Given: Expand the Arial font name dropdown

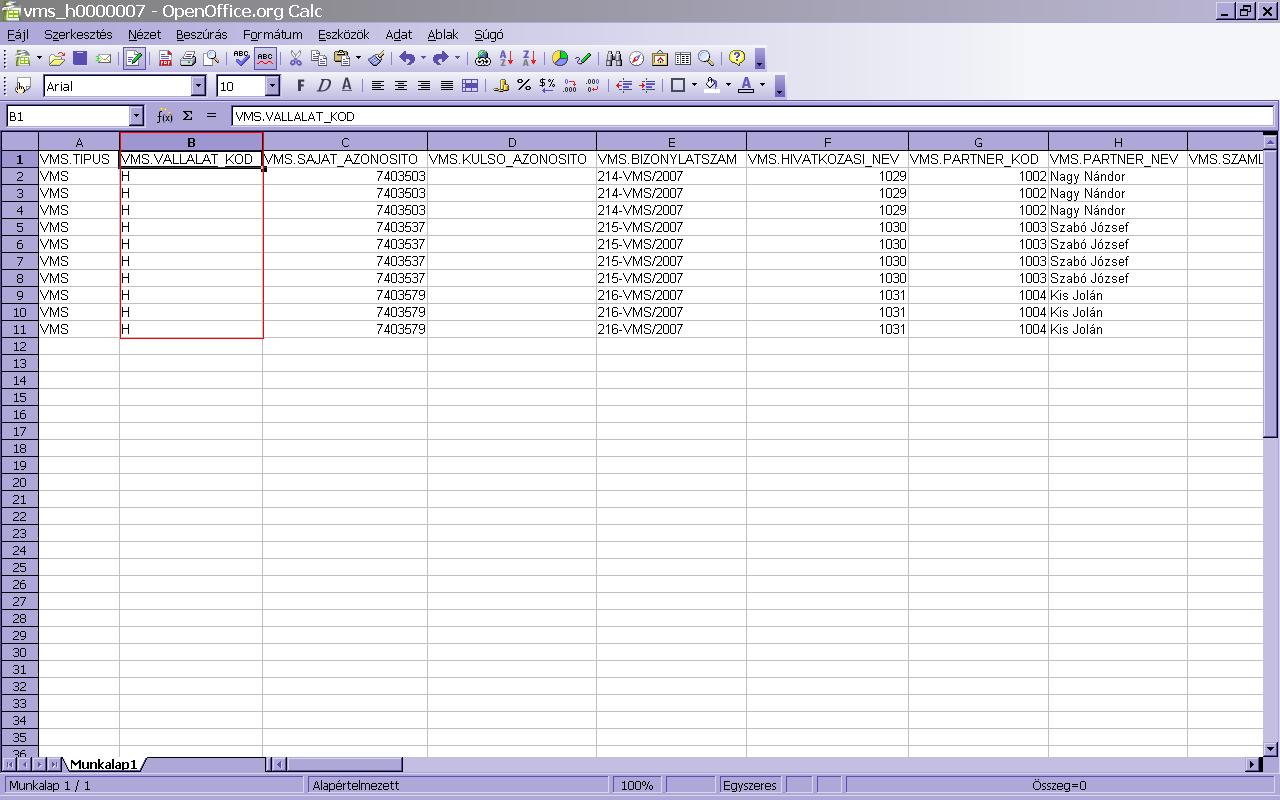Looking at the screenshot, I should click(198, 87).
